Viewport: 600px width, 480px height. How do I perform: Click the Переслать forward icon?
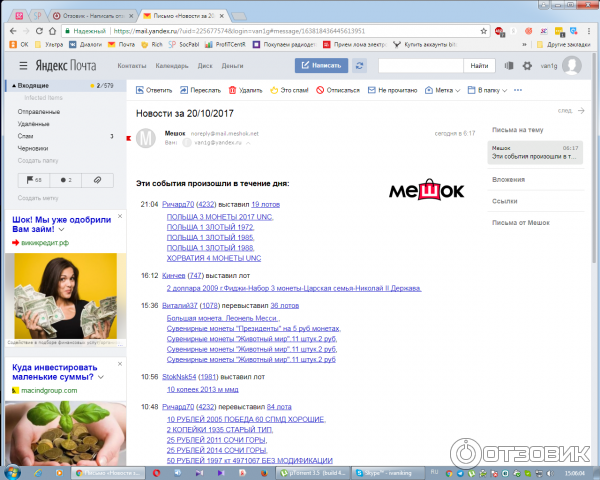185,90
